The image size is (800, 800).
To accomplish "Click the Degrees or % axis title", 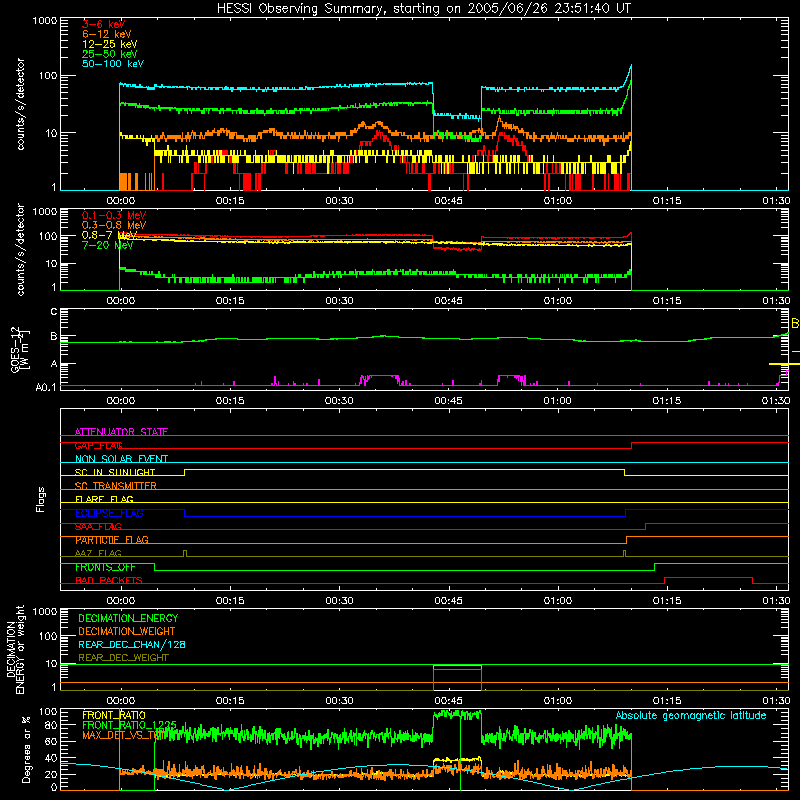I will pyautogui.click(x=26, y=749).
